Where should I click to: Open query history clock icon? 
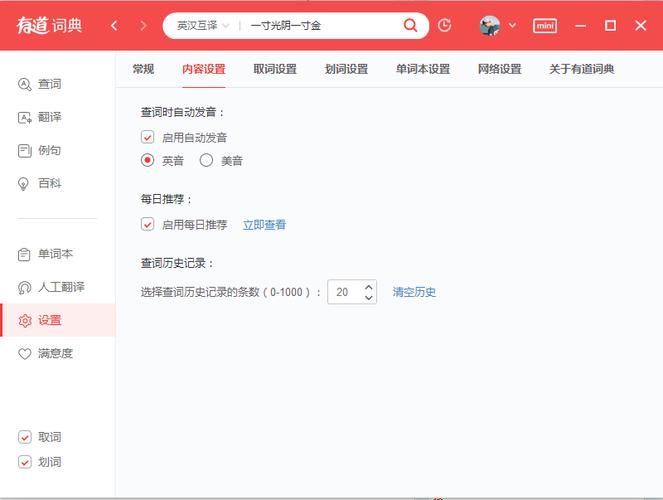click(x=444, y=25)
